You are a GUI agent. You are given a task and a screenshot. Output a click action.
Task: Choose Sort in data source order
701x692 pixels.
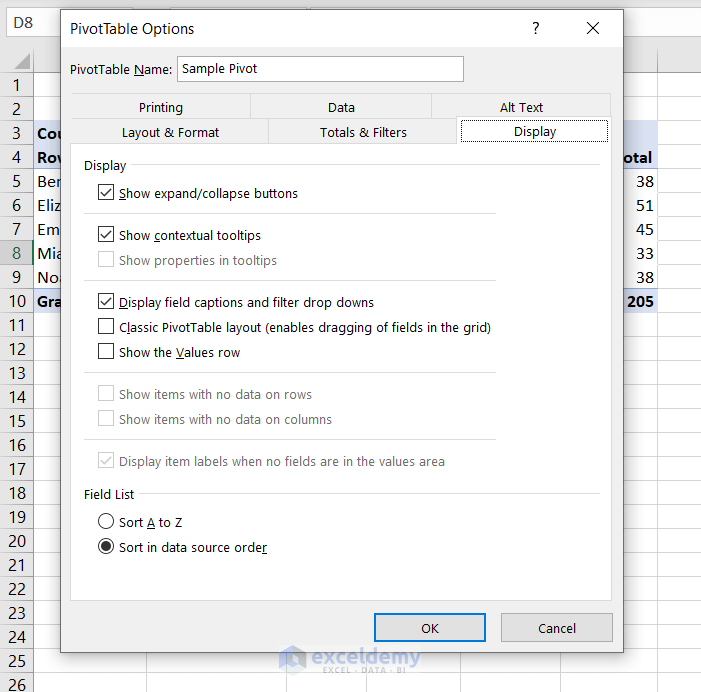pyautogui.click(x=106, y=547)
